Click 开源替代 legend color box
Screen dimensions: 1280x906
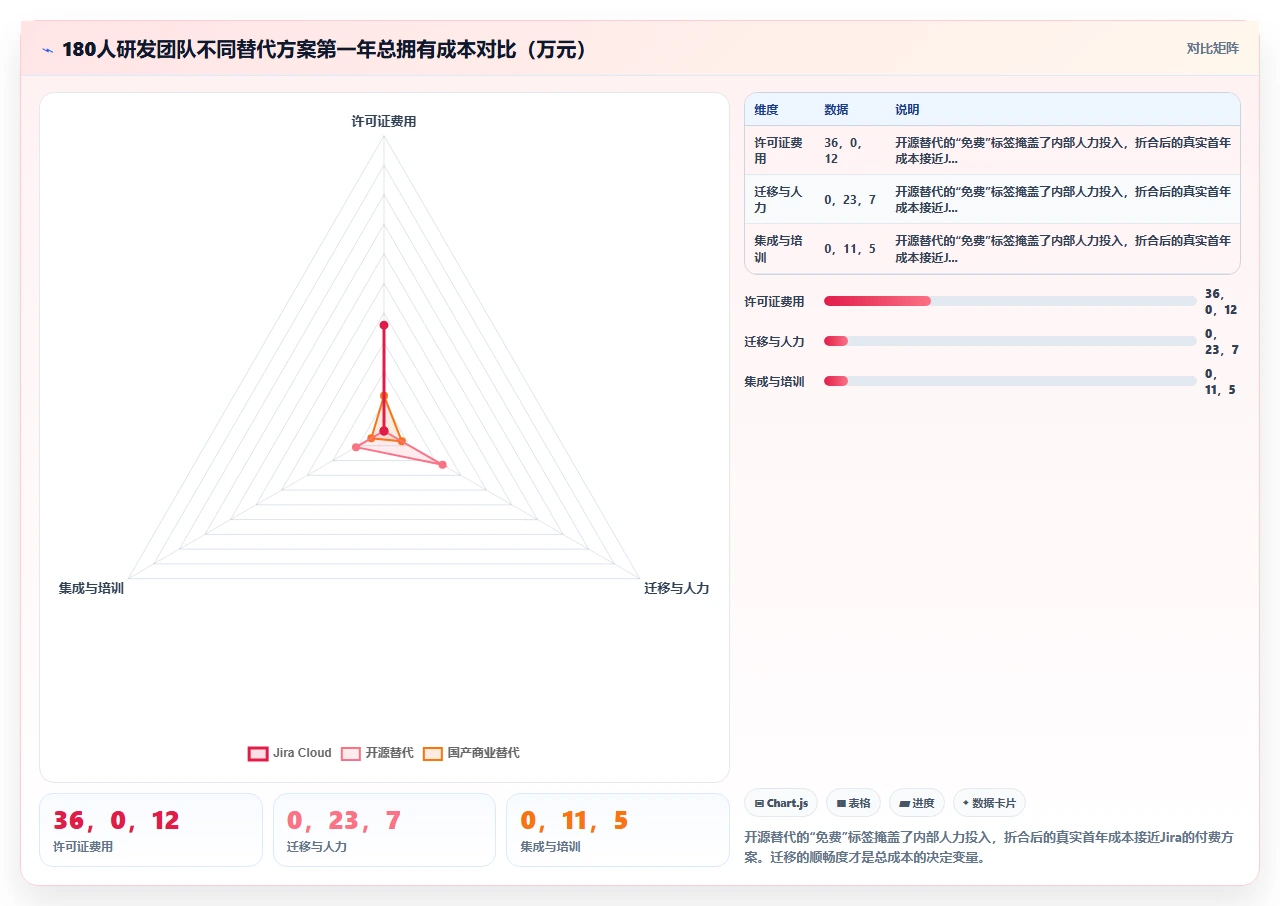(351, 753)
